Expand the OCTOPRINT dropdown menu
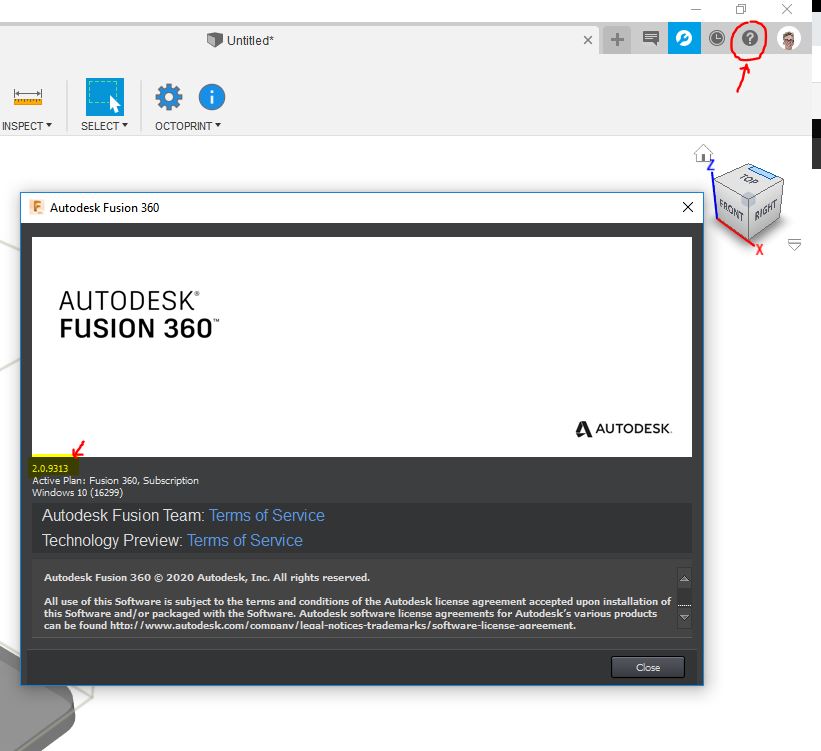The height and width of the screenshot is (751, 821). (x=187, y=126)
